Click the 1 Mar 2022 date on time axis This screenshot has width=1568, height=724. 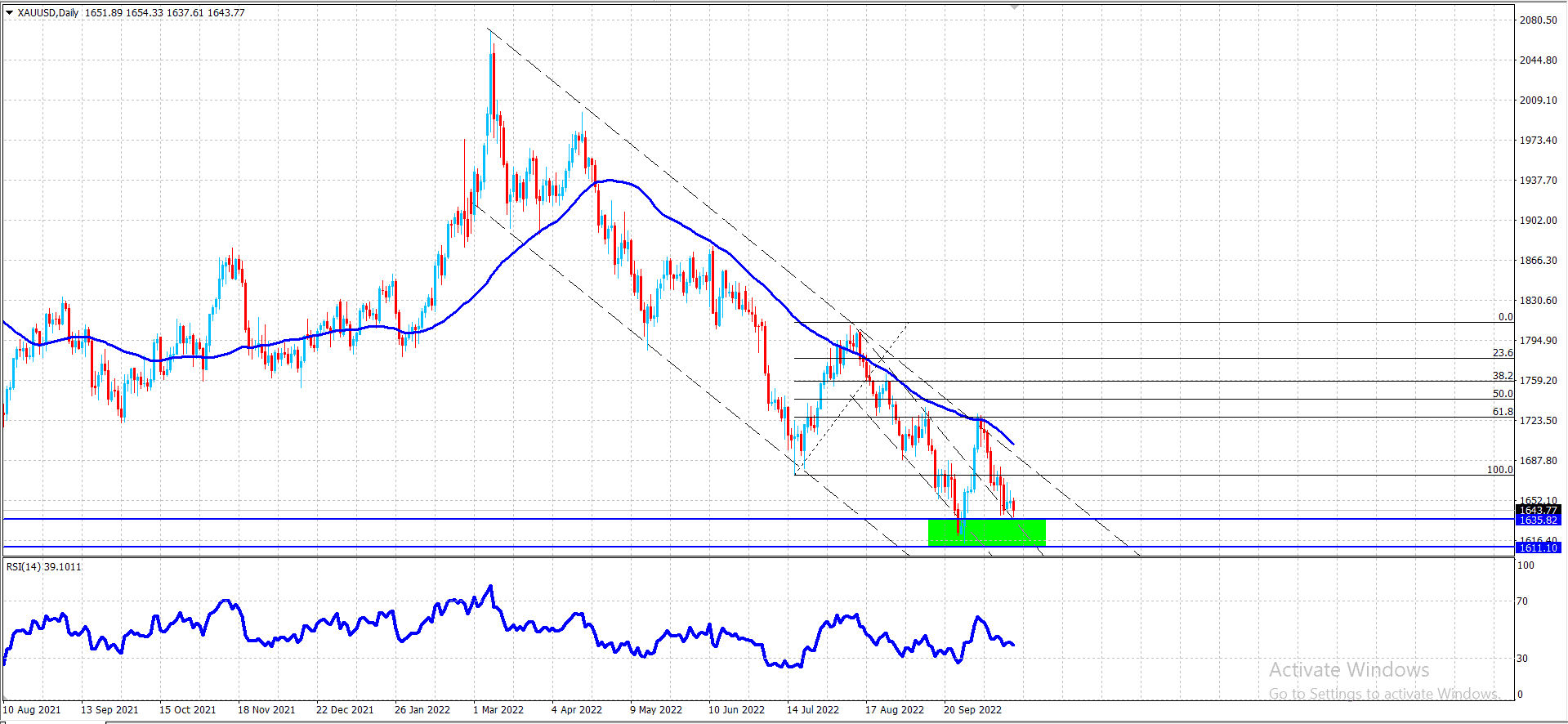[x=498, y=710]
